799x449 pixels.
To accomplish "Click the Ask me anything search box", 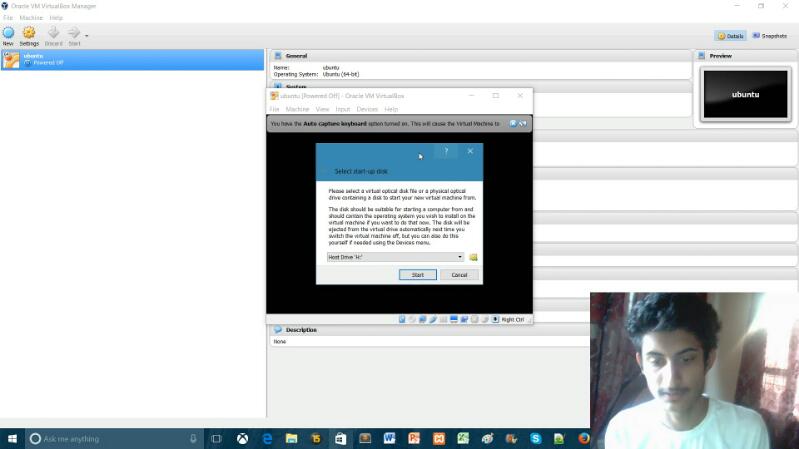I will click(114, 439).
